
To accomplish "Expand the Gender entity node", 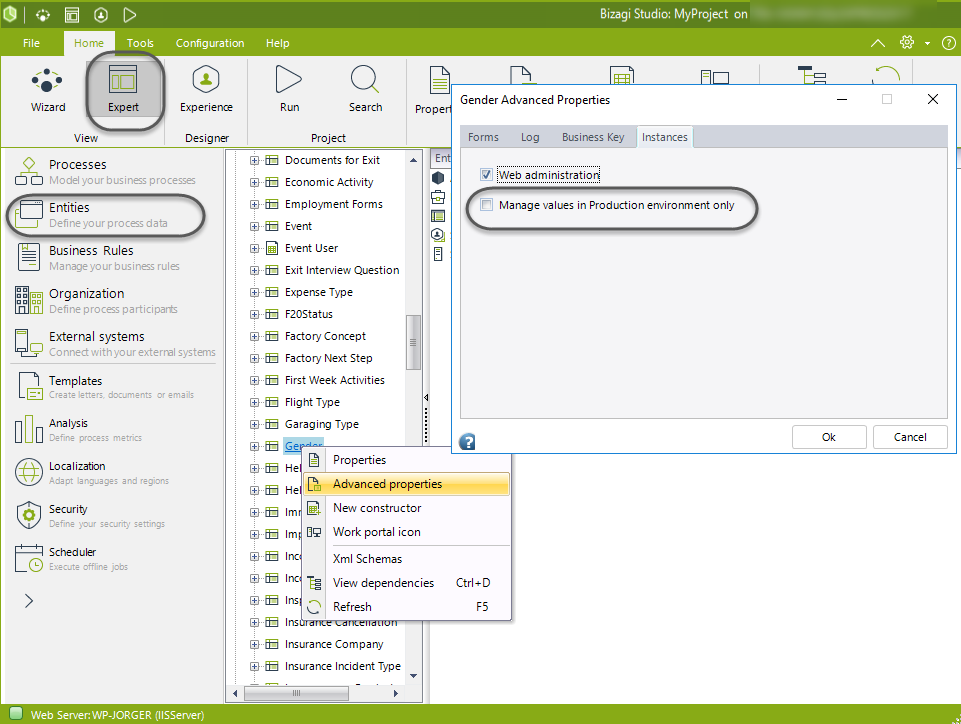I will 254,447.
